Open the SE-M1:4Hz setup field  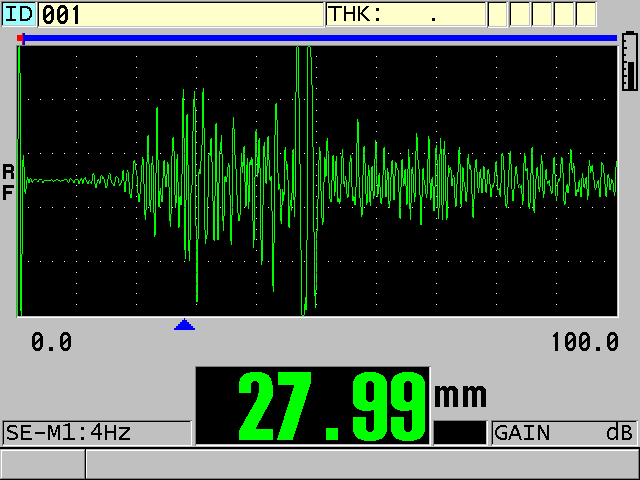(x=96, y=433)
